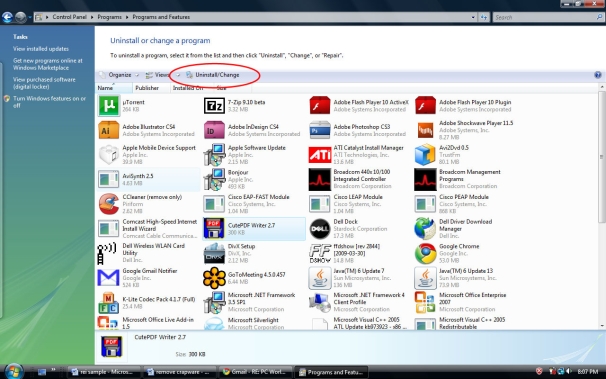Go back with the Back arrow button
The image size is (606, 379).
click(8, 17)
